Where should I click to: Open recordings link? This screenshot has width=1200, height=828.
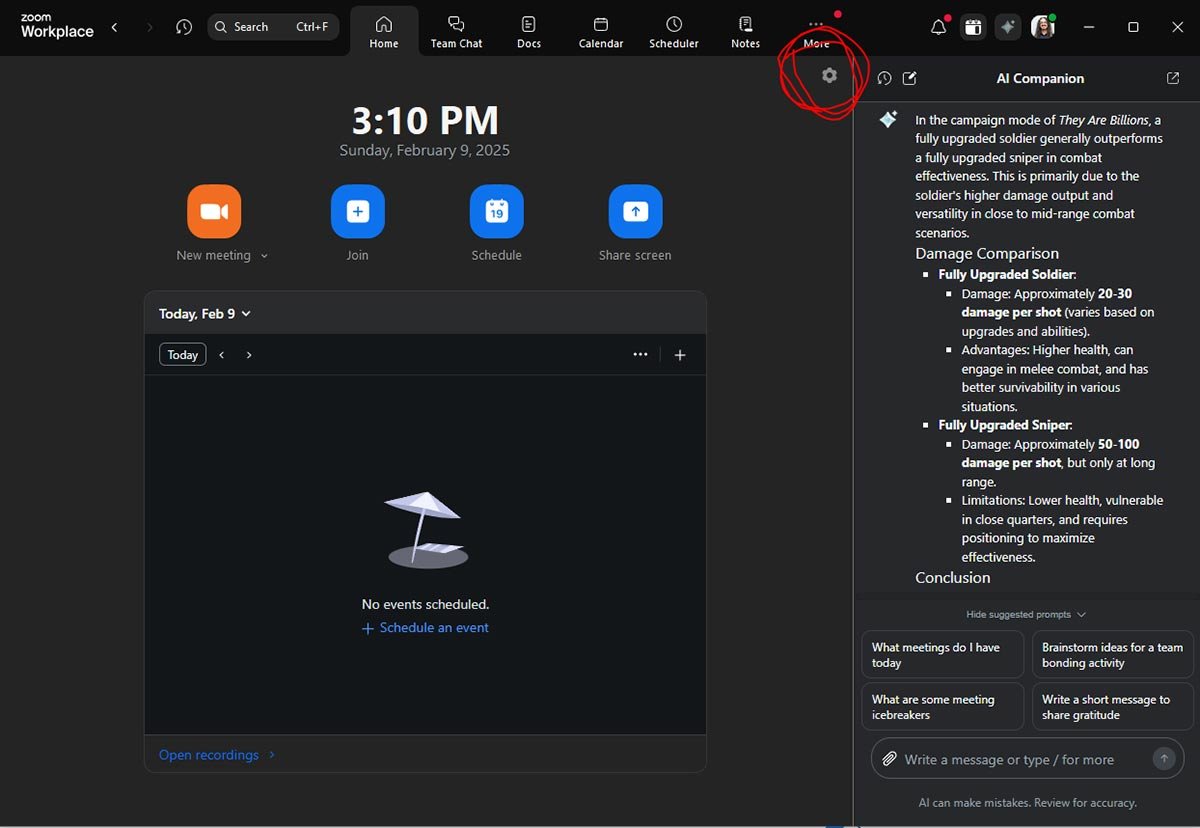pos(217,755)
